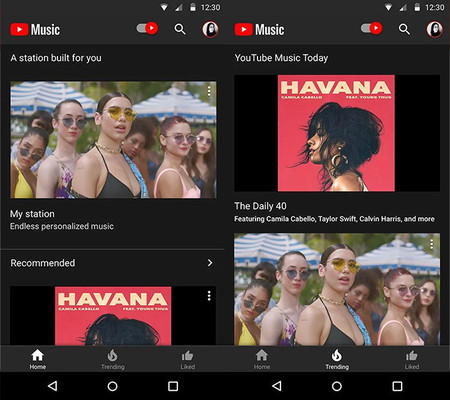Click 'Endless personalized music' subtitle

point(62,226)
